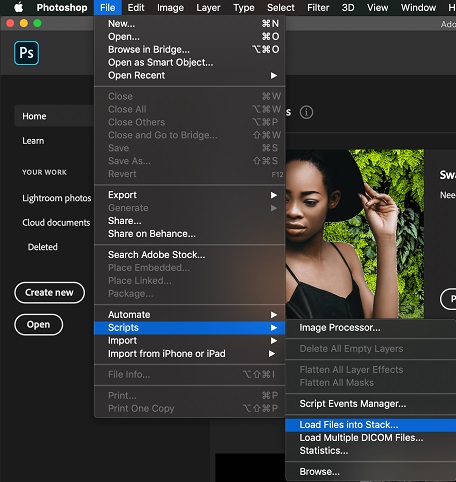Click the woman in hat thumbnail

click(x=355, y=233)
